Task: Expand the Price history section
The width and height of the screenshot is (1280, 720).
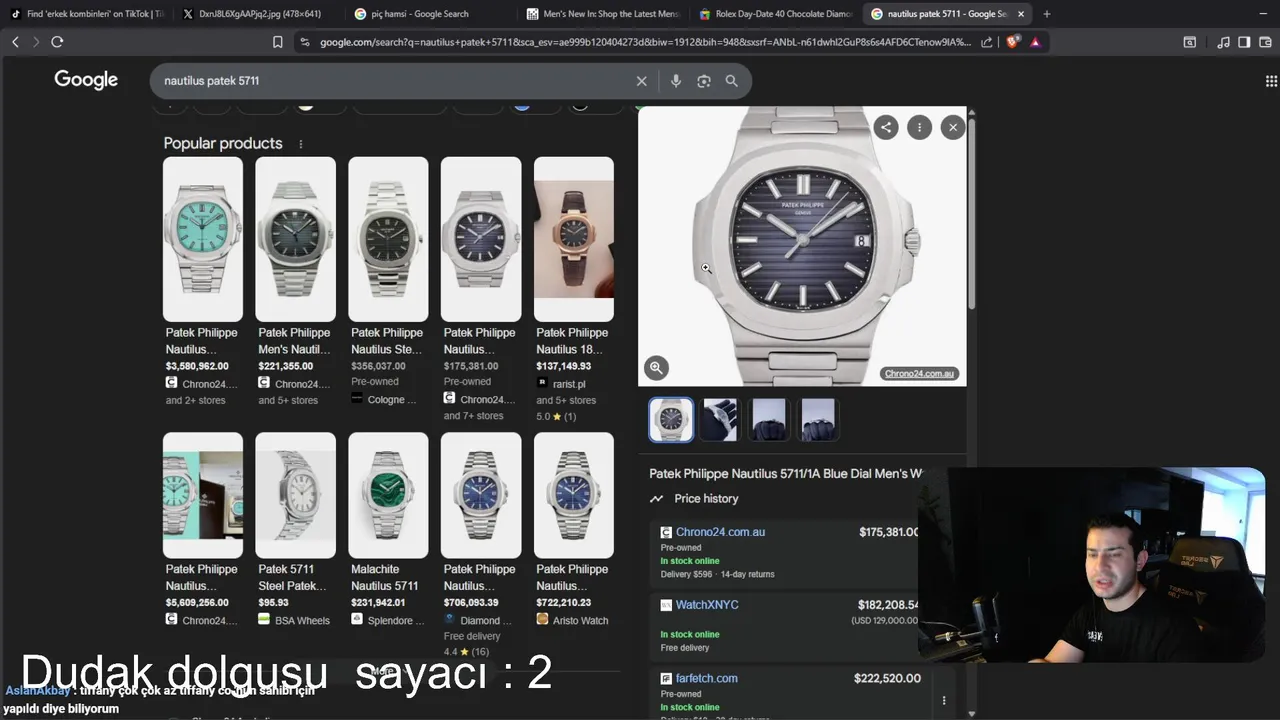Action: (x=694, y=499)
